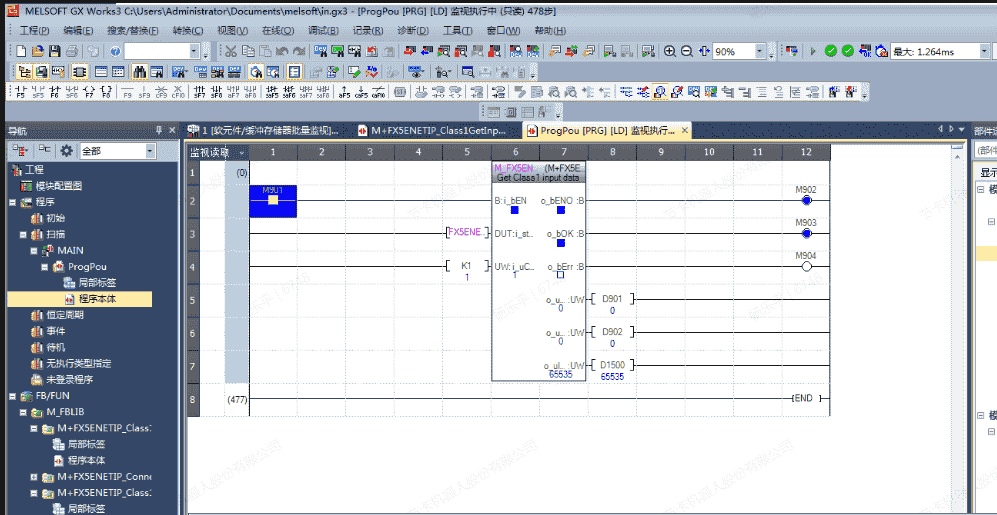Click the Cut scissors icon
The height and width of the screenshot is (515, 997).
pyautogui.click(x=231, y=51)
